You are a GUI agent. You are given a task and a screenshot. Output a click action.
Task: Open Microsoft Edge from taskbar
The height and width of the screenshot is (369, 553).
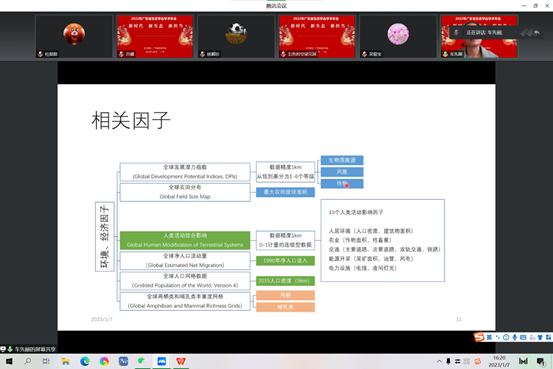[x=85, y=361]
